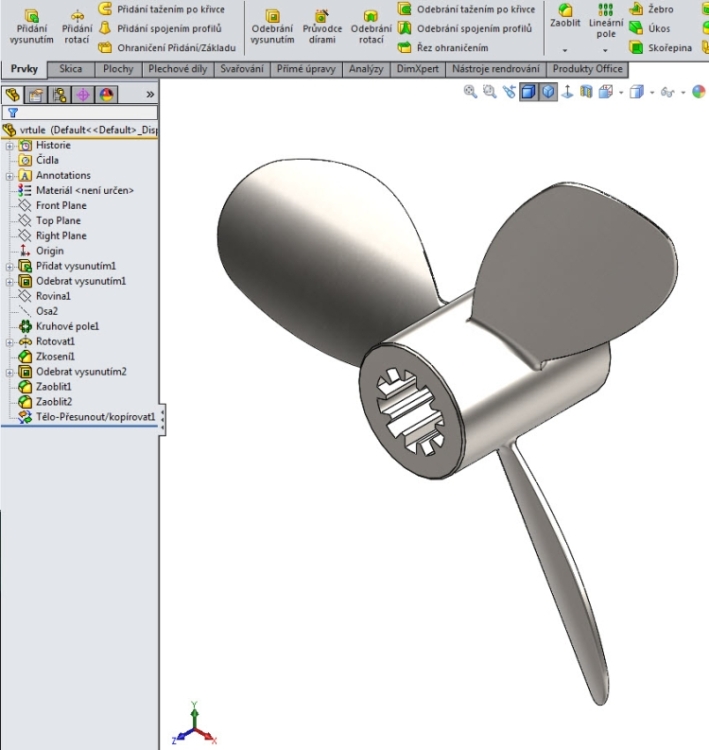Open the Nástroje rendrování tab
The image size is (709, 750).
click(496, 69)
